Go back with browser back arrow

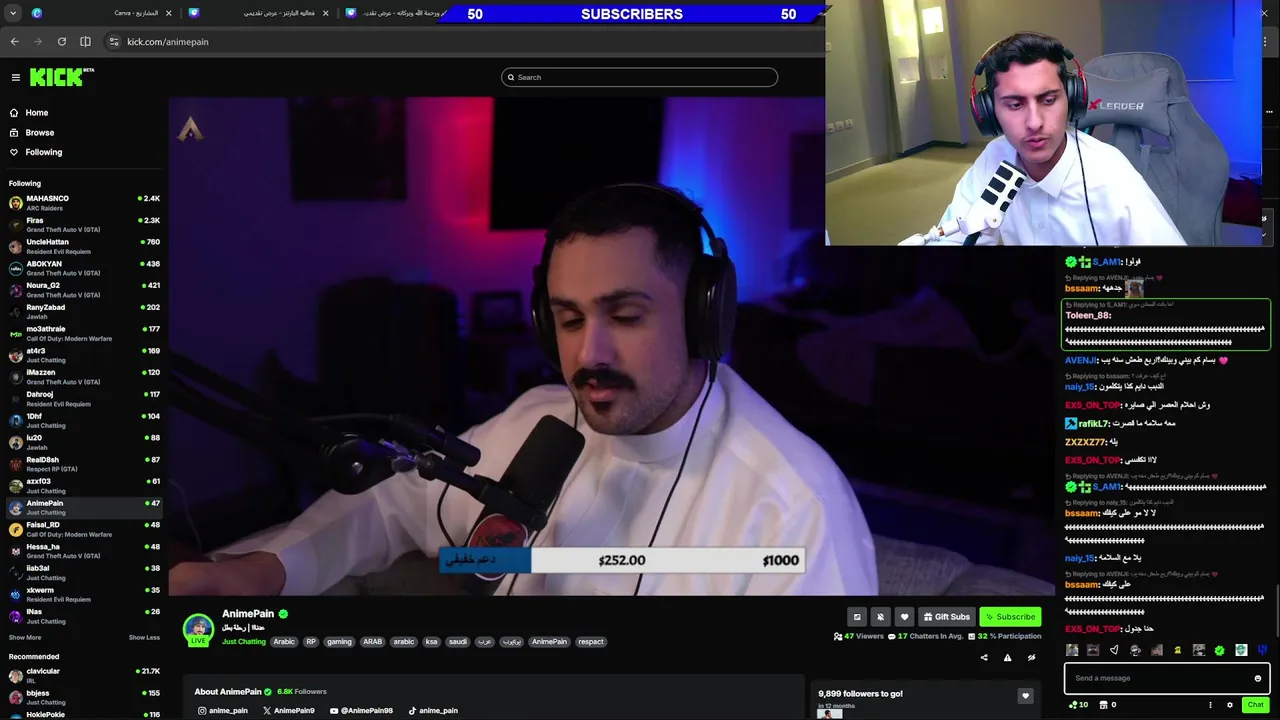click(14, 41)
